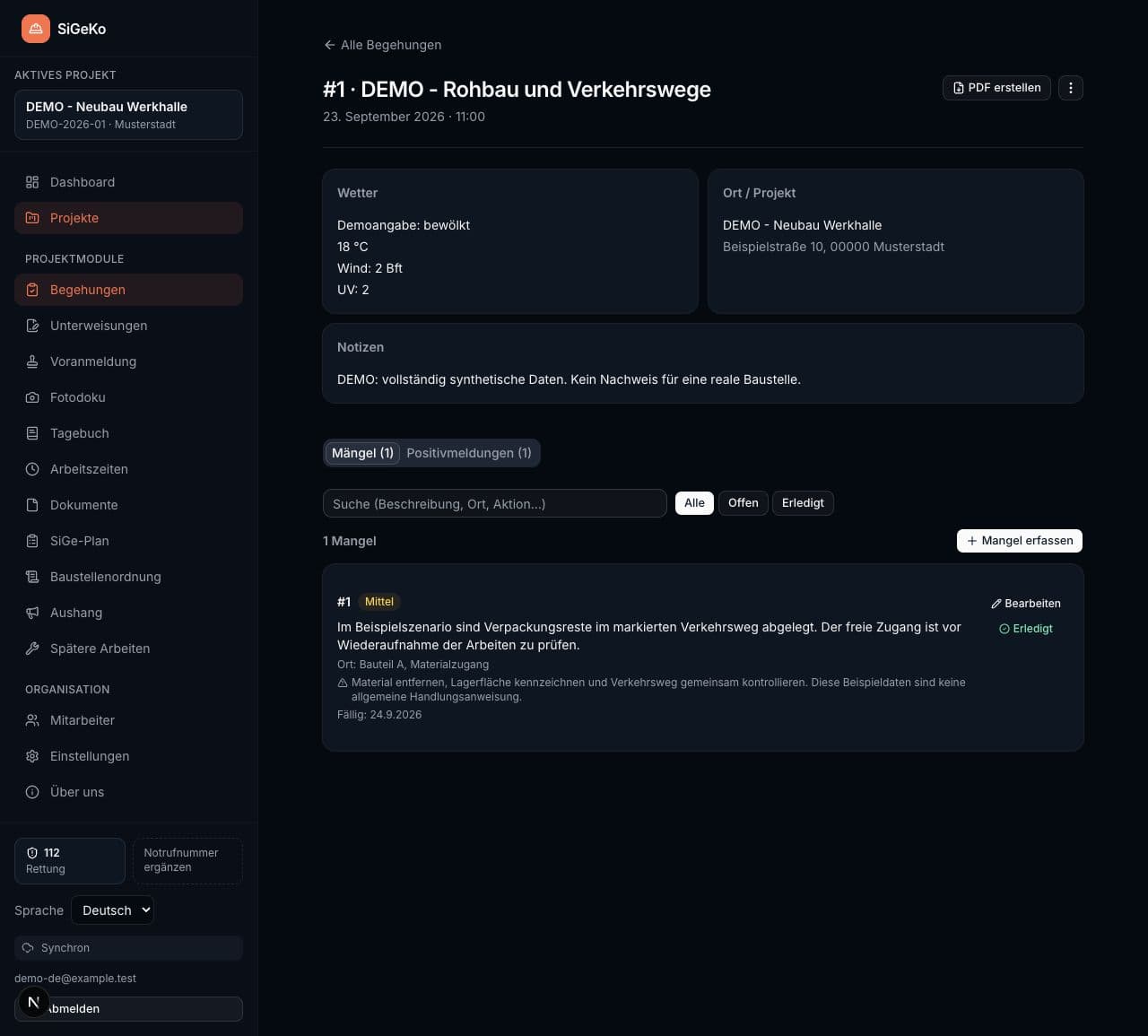The width and height of the screenshot is (1148, 1036).
Task: Click the Dashboard grid icon
Action: pos(32,182)
